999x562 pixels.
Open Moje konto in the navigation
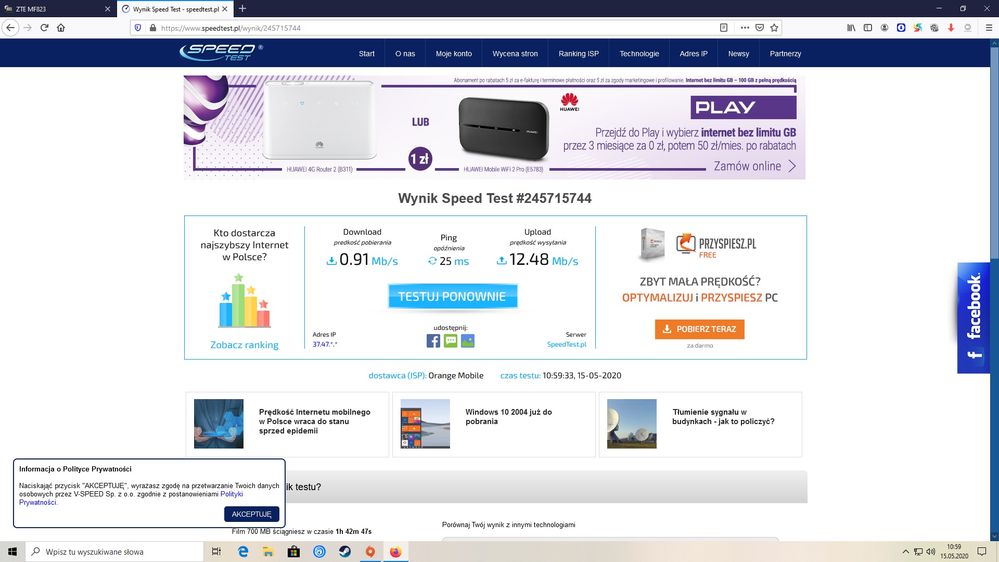click(x=454, y=54)
